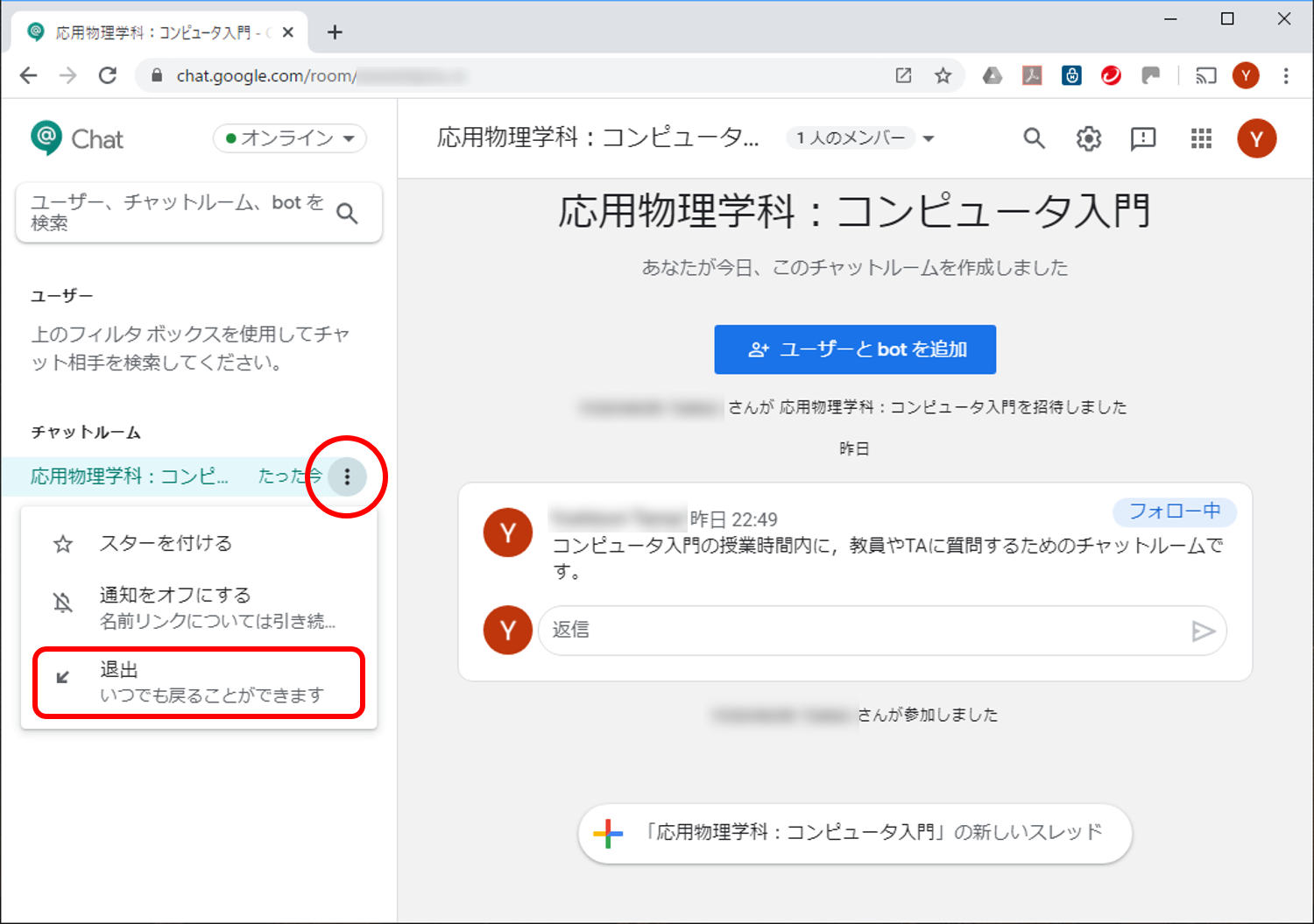
Task: Click the gray speech bubble extension icon
Action: pyautogui.click(x=1150, y=75)
